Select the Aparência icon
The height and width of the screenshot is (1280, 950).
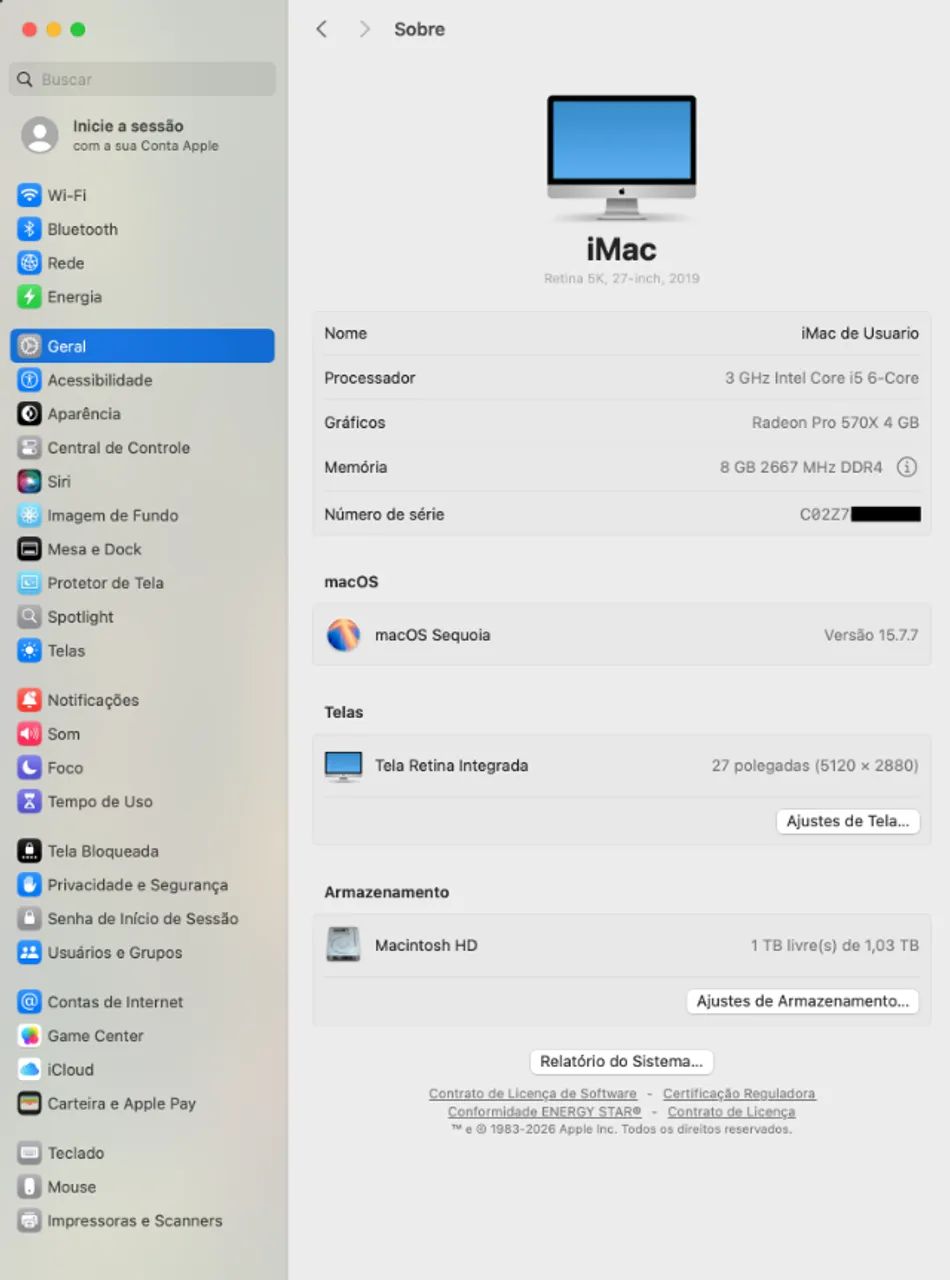click(30, 414)
